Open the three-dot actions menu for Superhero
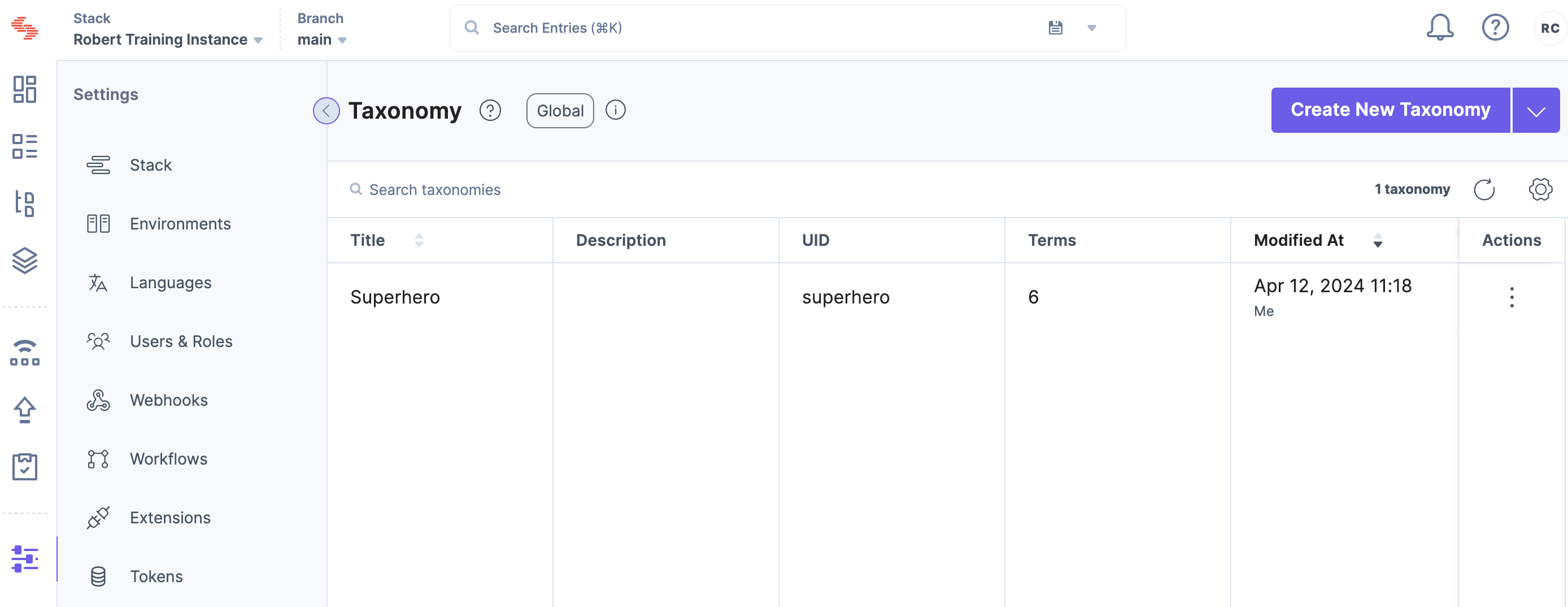The height and width of the screenshot is (607, 1568). 1512,297
